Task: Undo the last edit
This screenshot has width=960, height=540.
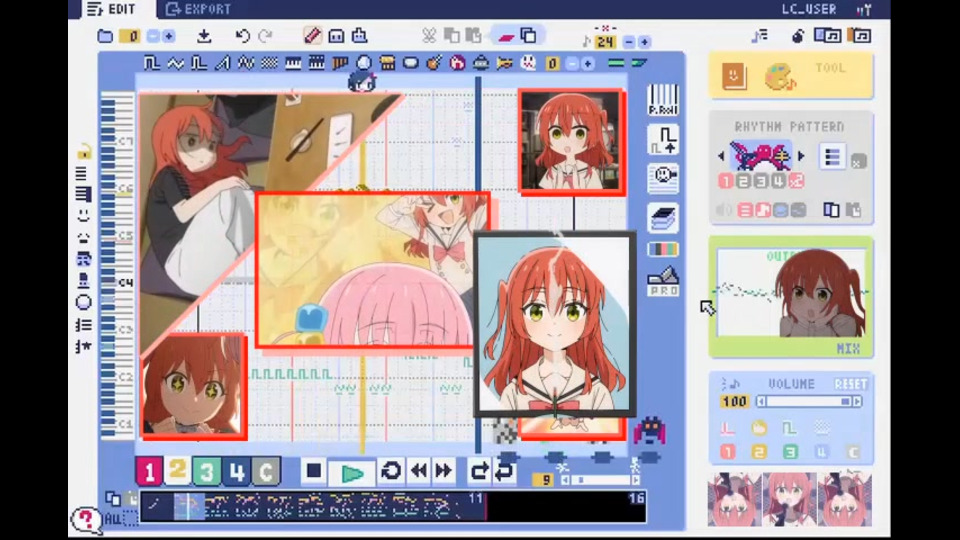Action: [242, 36]
